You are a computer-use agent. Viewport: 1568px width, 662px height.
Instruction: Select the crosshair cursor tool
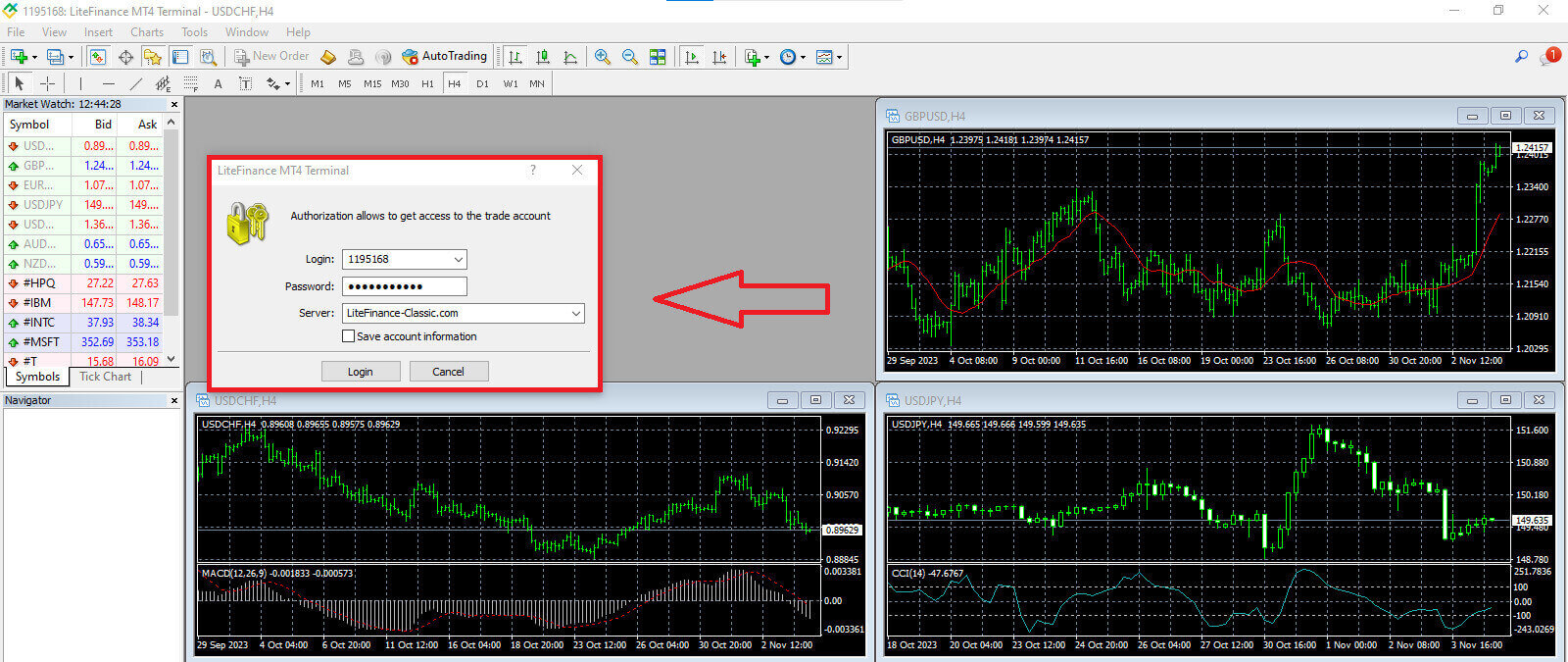46,84
